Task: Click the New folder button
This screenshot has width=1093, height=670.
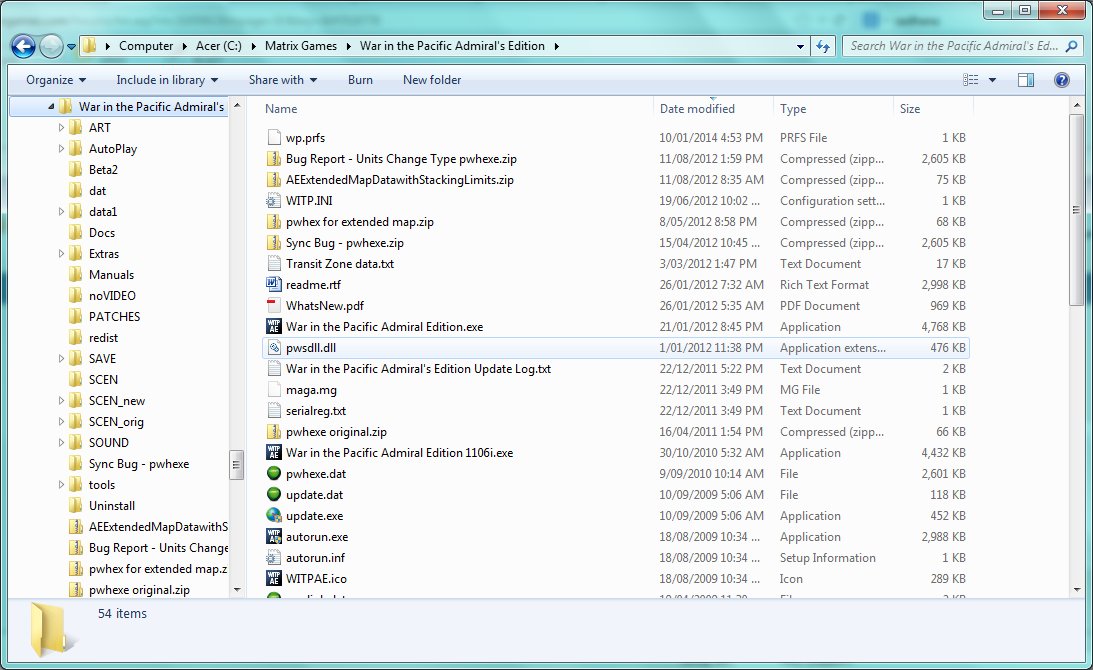Action: coord(432,80)
